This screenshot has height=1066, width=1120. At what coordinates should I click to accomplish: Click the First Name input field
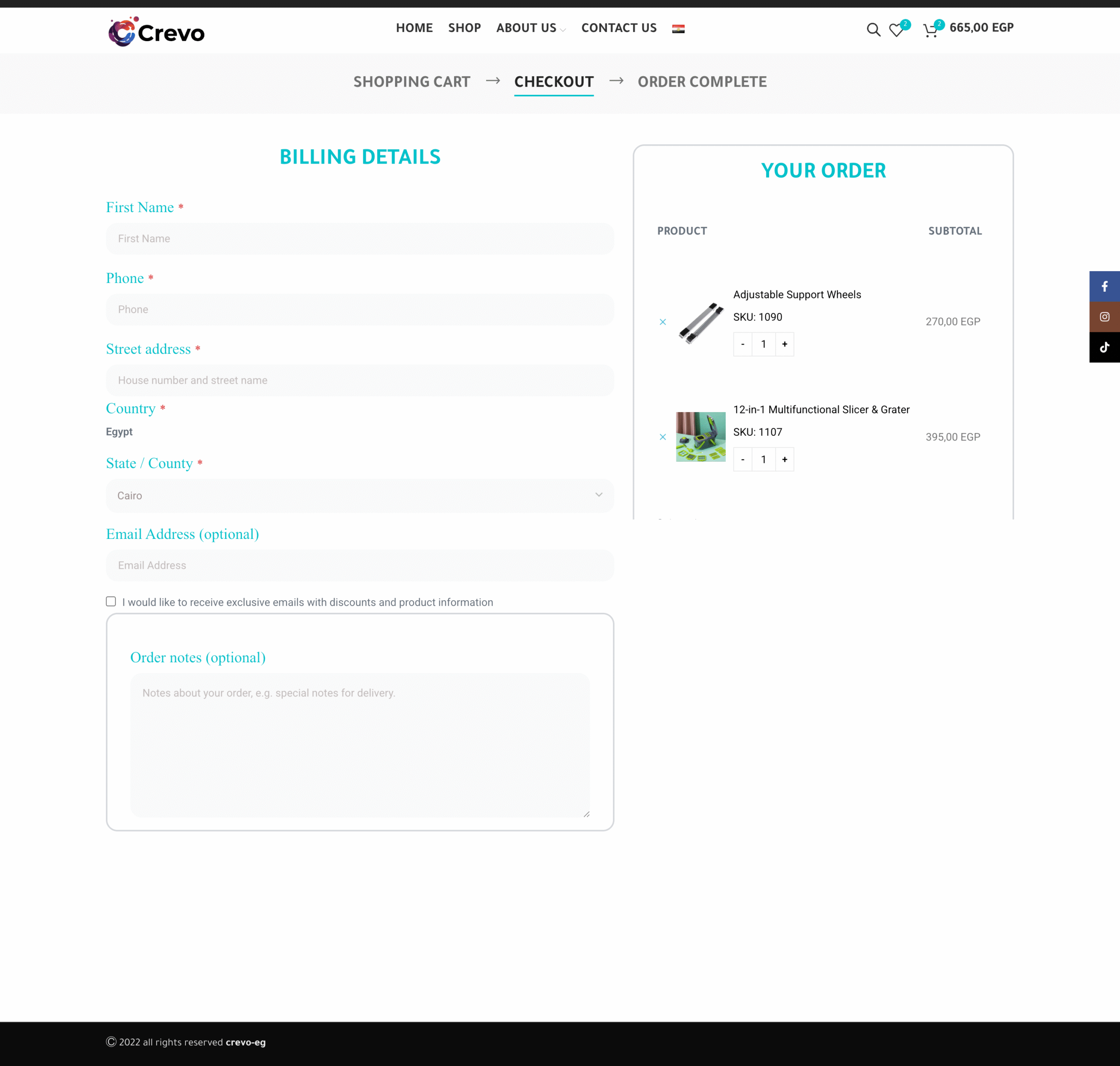click(360, 239)
